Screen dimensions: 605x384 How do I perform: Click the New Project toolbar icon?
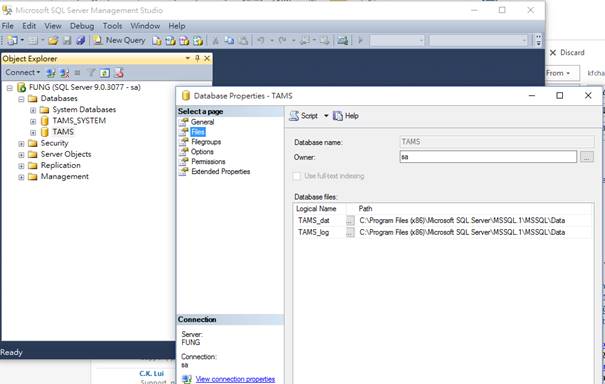(12, 40)
